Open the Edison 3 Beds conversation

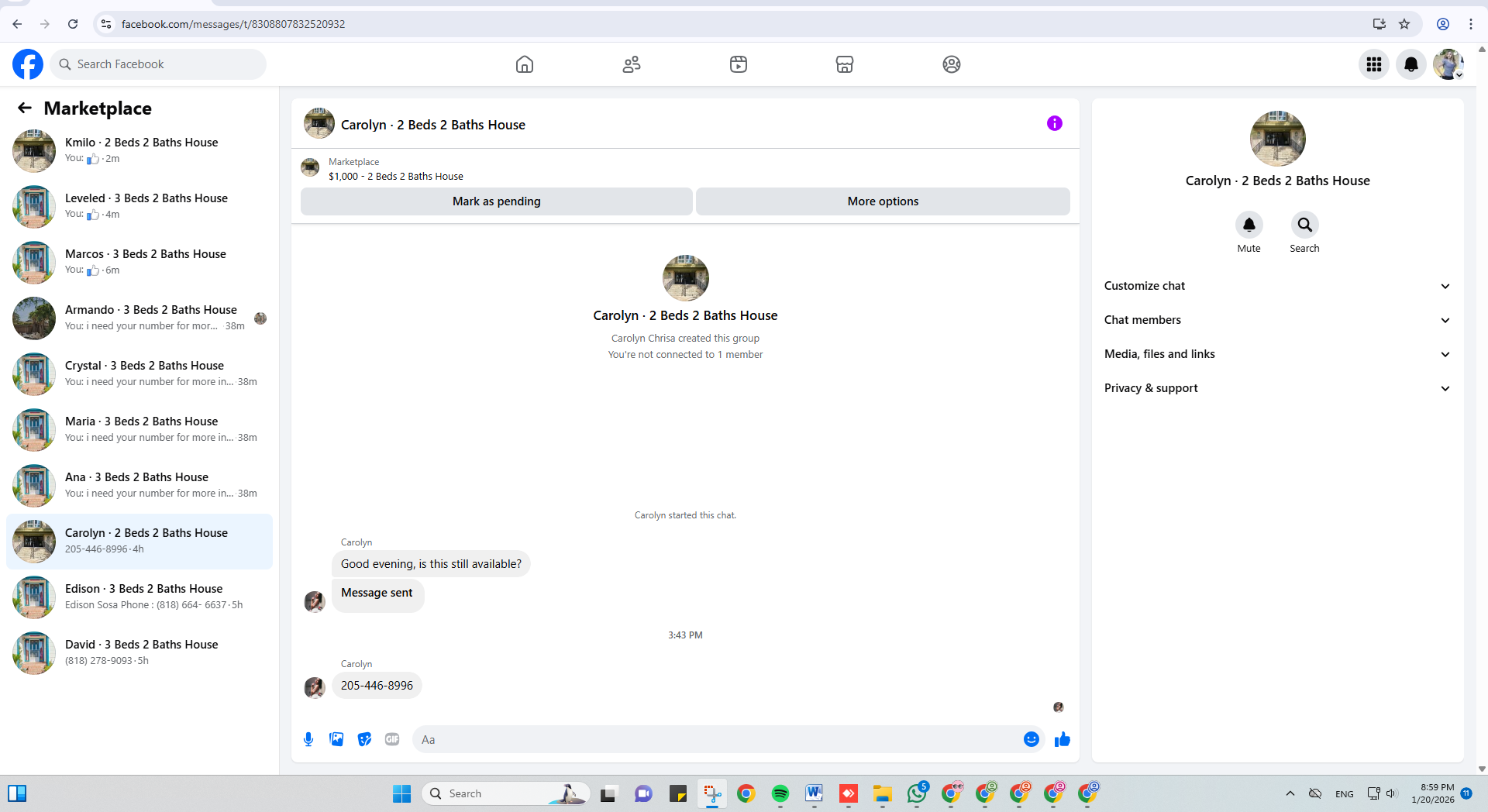139,597
